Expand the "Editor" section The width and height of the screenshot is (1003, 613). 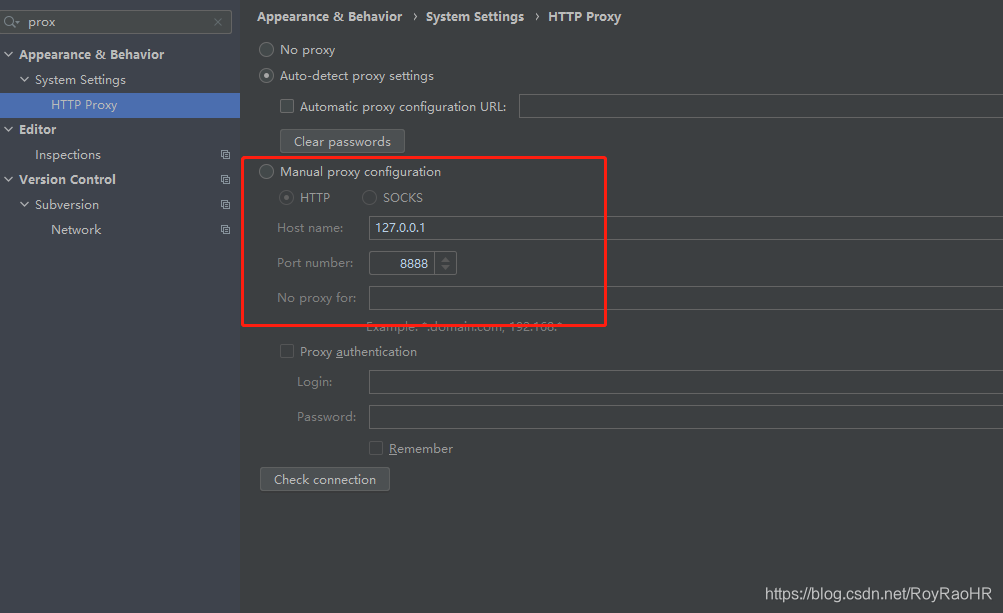pyautogui.click(x=8, y=129)
